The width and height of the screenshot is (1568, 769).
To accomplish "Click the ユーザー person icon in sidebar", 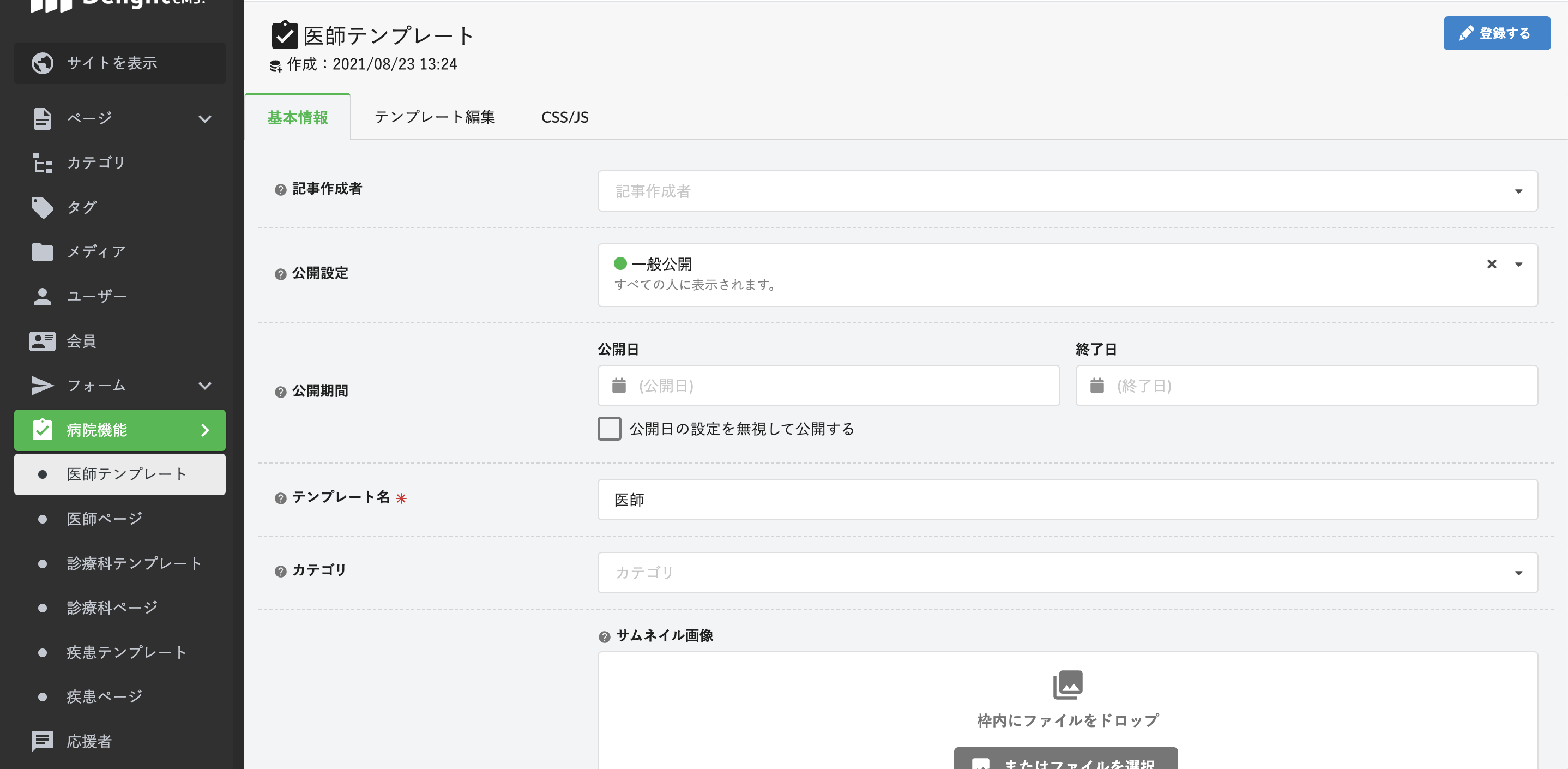I will tap(42, 297).
